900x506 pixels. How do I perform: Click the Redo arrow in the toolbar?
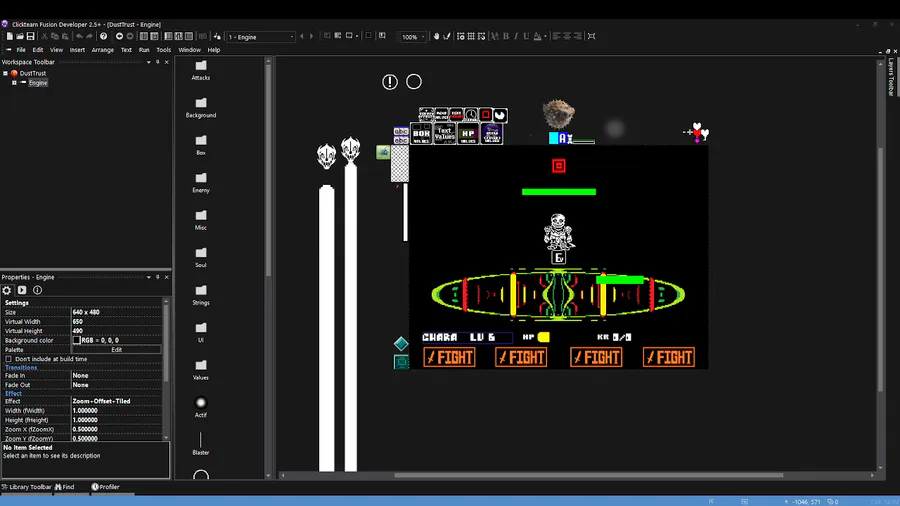pos(90,36)
